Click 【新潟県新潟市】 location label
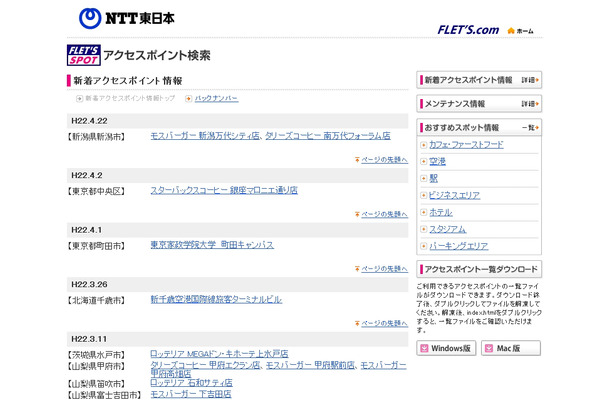610x400 pixels. click(97, 137)
